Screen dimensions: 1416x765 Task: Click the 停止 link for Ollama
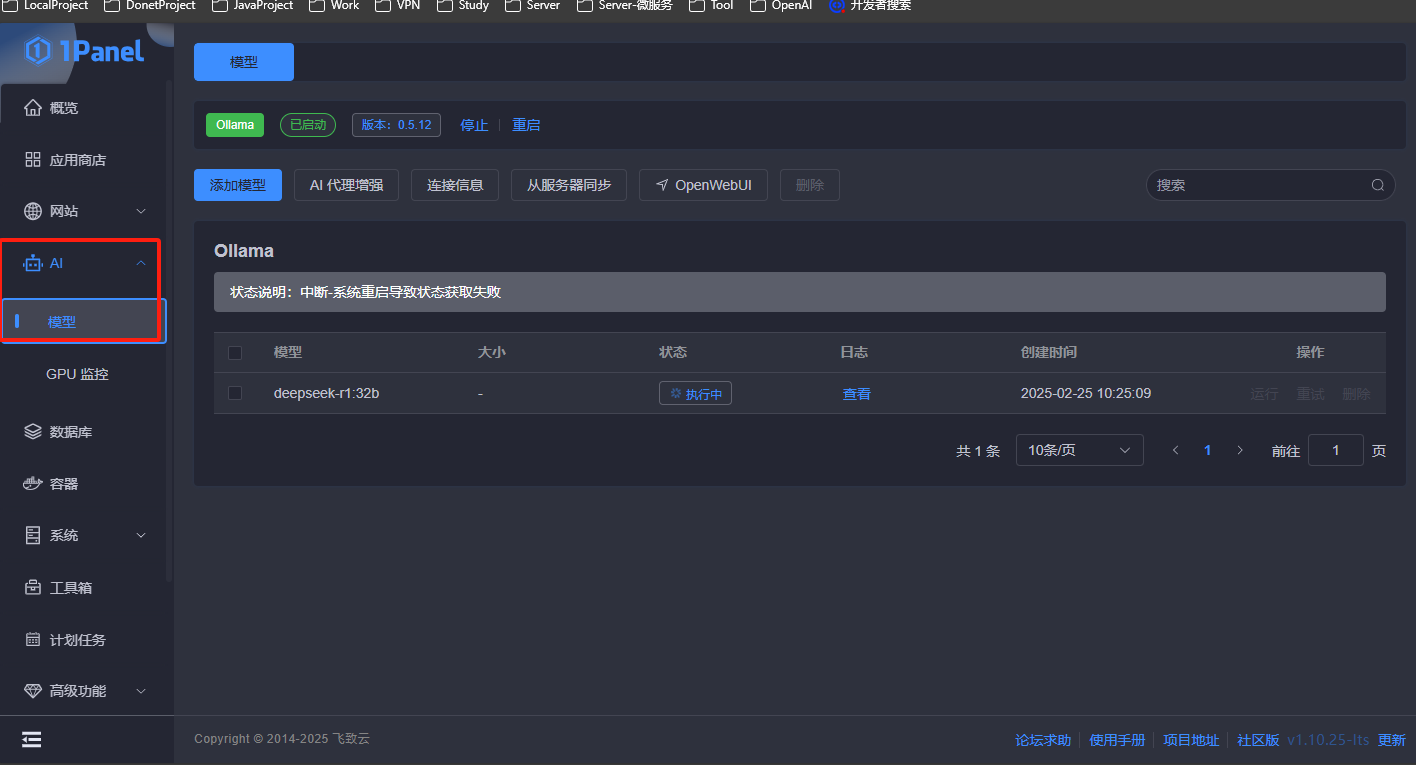(x=474, y=125)
